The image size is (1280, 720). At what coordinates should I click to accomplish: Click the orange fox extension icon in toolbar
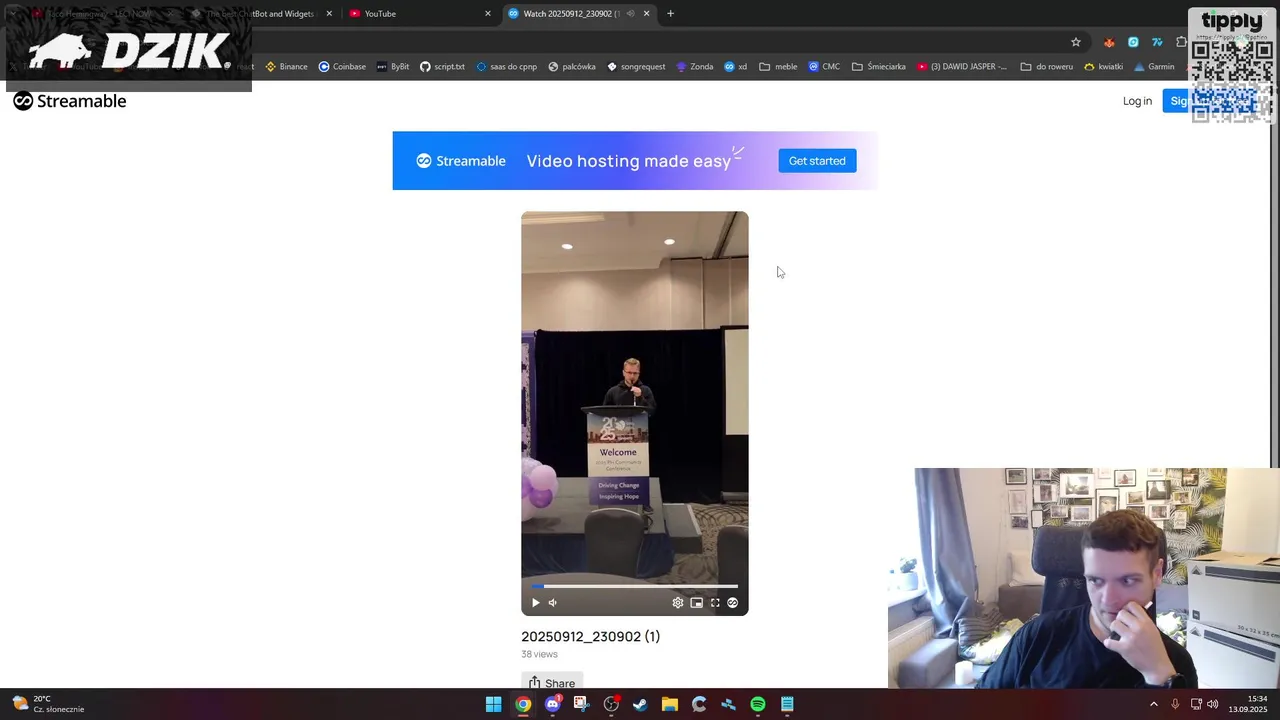point(1109,42)
